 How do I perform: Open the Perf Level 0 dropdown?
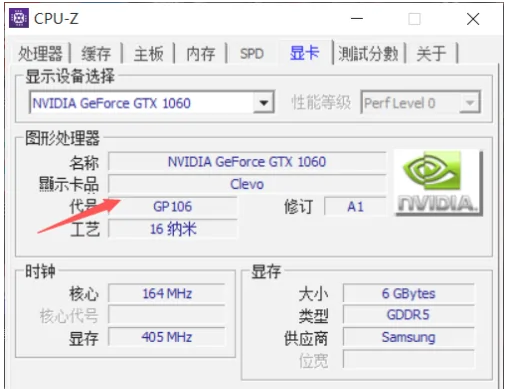point(420,103)
